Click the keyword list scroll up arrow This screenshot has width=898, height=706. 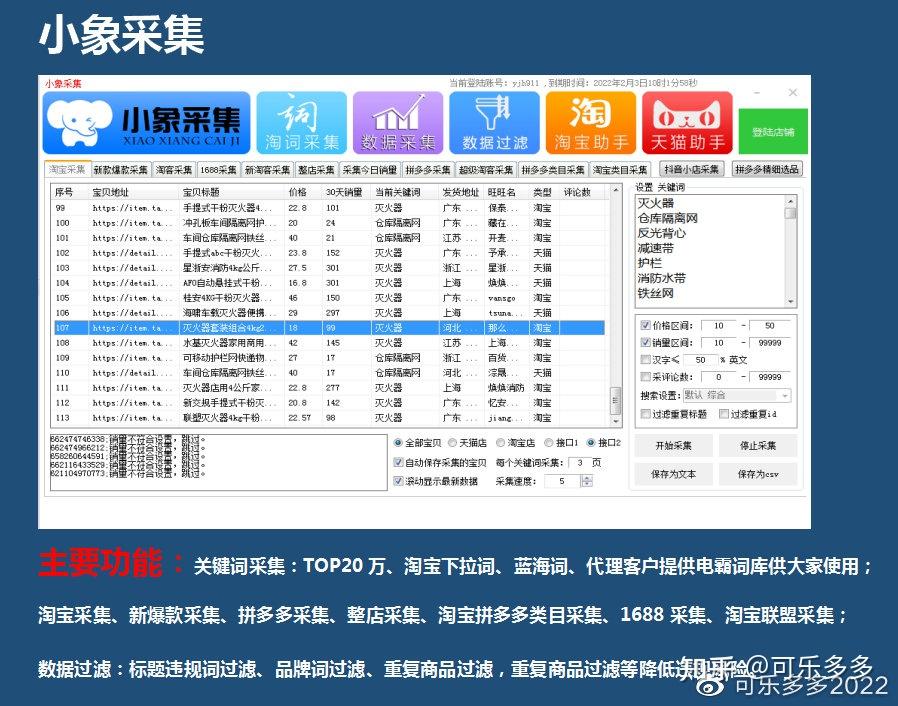tap(791, 201)
